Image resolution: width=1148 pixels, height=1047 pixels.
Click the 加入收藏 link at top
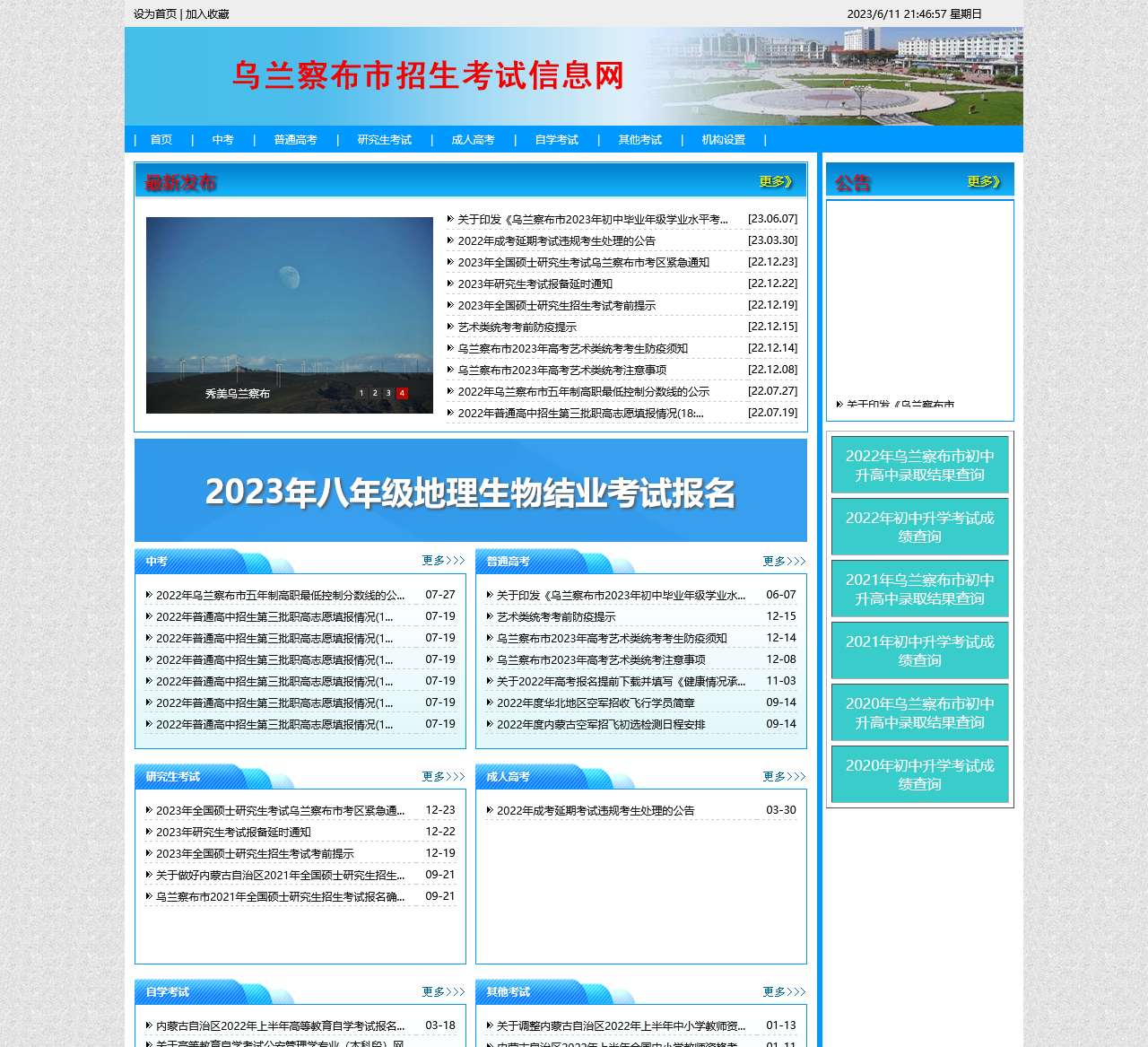[207, 14]
